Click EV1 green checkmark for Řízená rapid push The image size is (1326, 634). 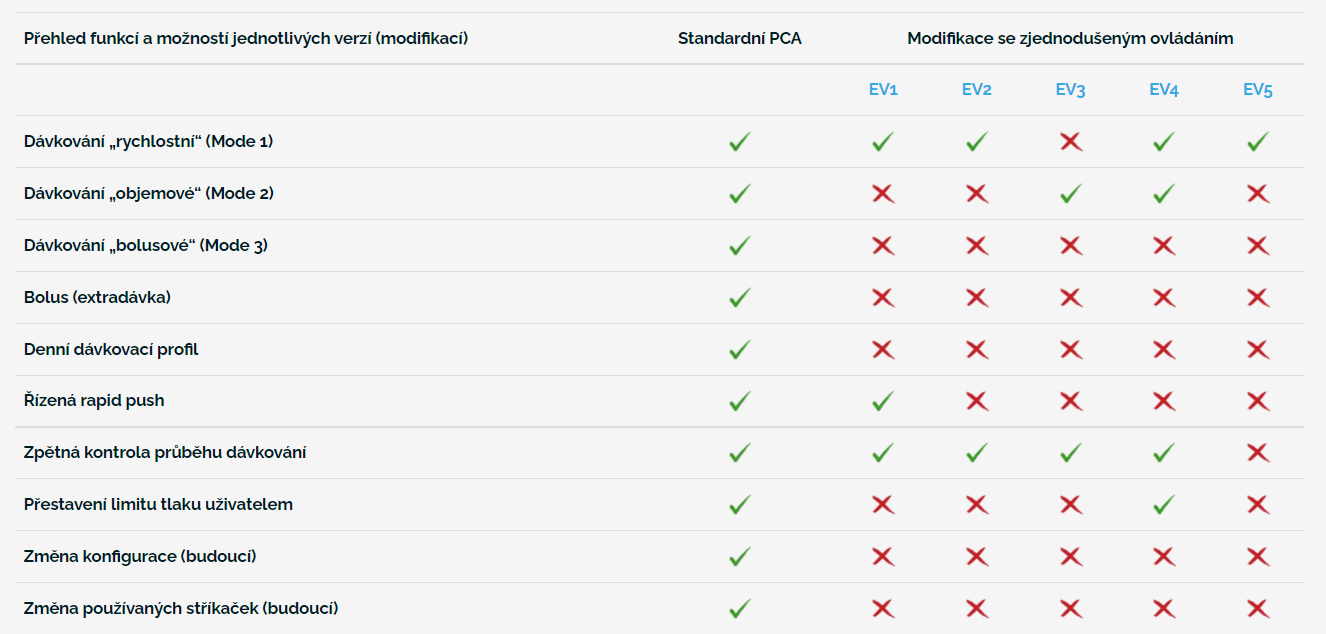(883, 401)
